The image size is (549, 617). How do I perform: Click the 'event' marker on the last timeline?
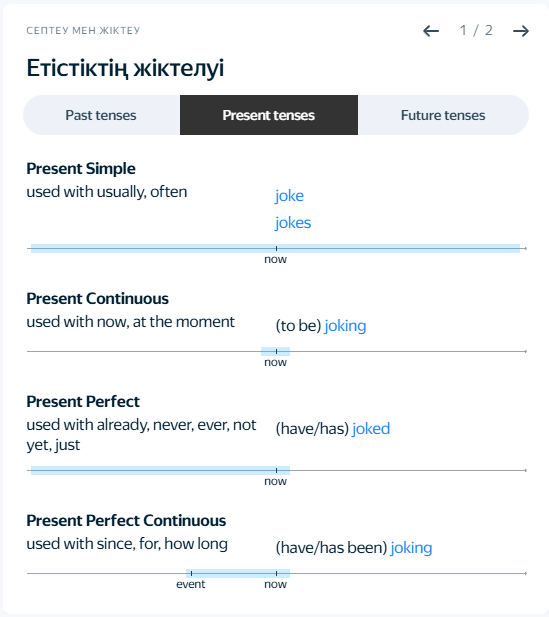[x=191, y=584]
